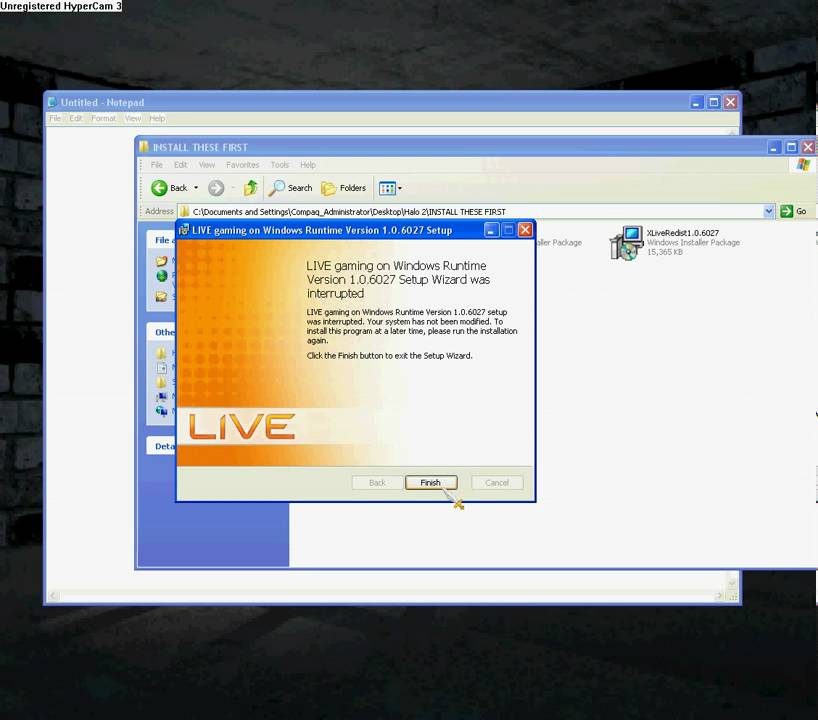Click Notepad horizontal scrollbar left arrow

tap(53, 596)
